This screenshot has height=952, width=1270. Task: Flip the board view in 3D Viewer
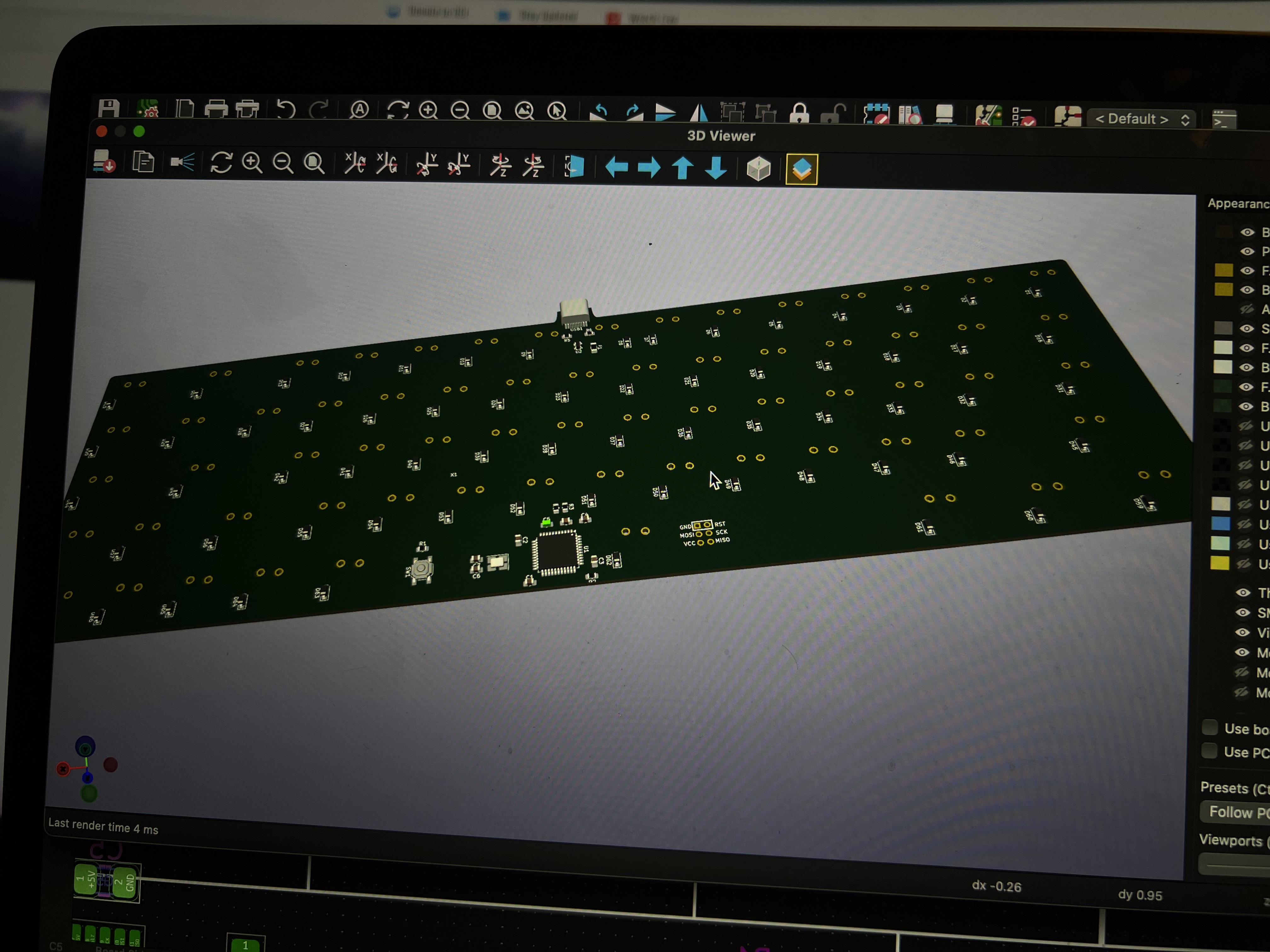pos(574,167)
